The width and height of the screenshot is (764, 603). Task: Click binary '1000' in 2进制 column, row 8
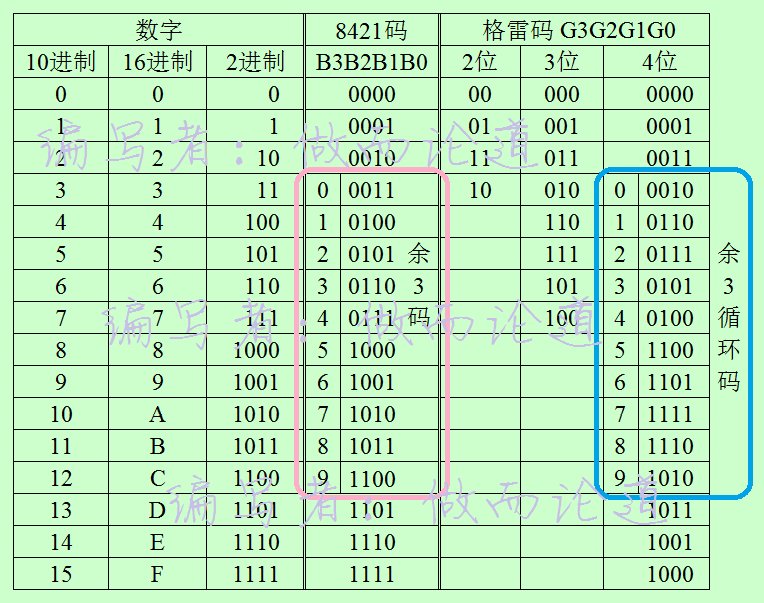(x=256, y=350)
